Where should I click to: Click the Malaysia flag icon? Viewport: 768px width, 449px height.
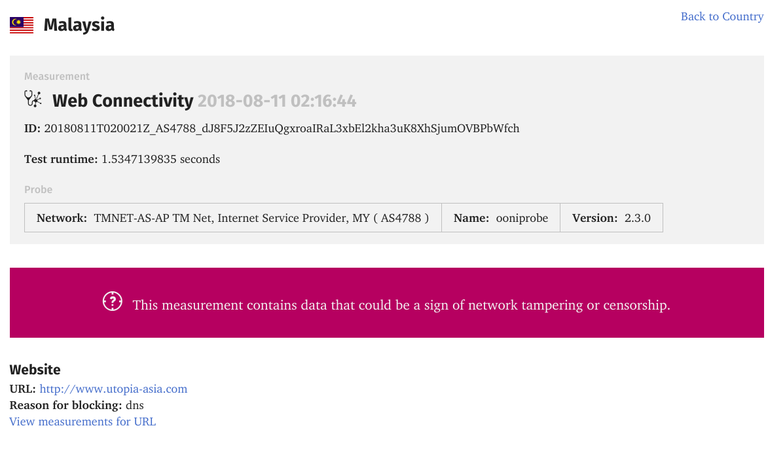tap(21, 25)
